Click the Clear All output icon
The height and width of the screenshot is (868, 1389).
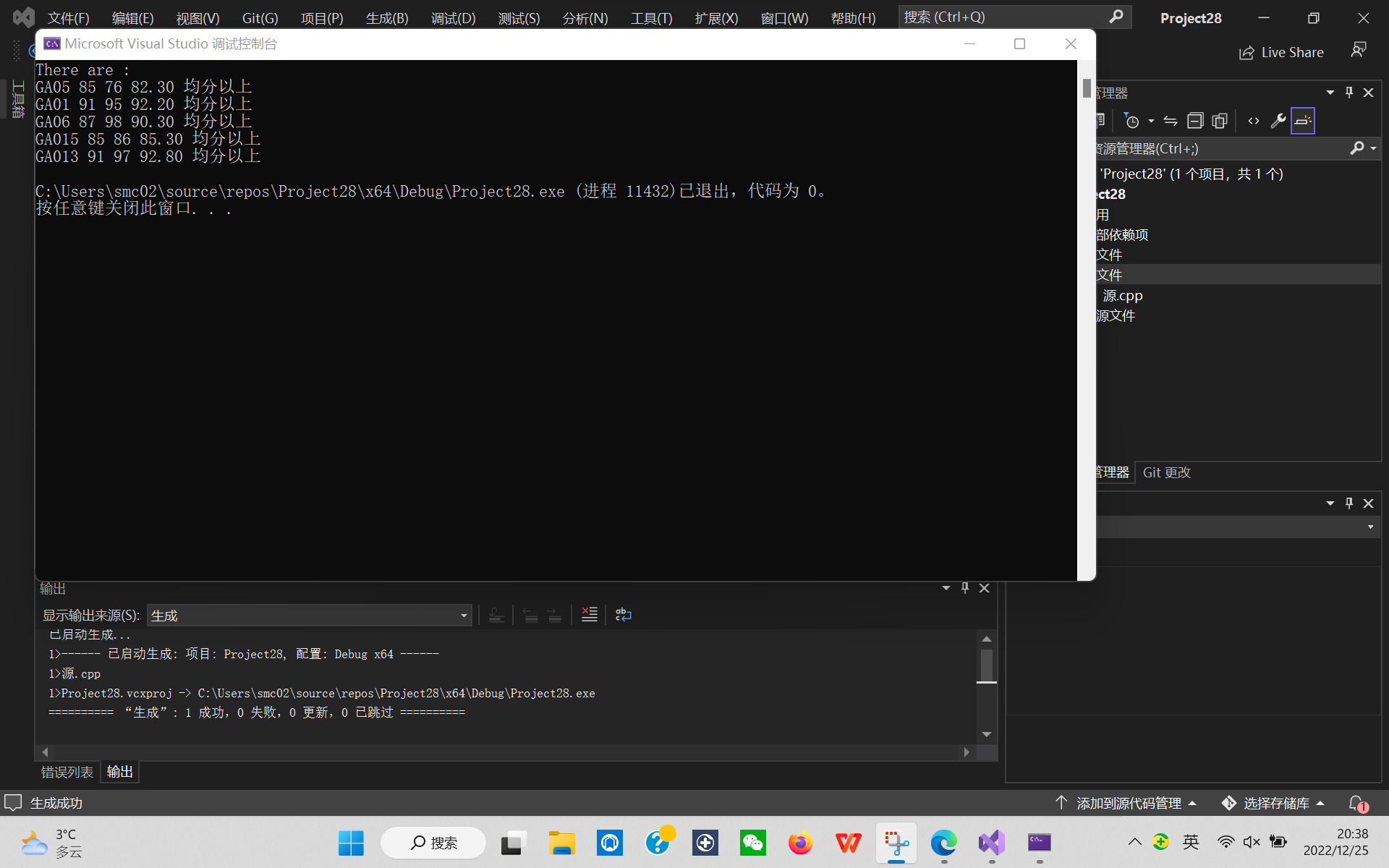point(590,615)
